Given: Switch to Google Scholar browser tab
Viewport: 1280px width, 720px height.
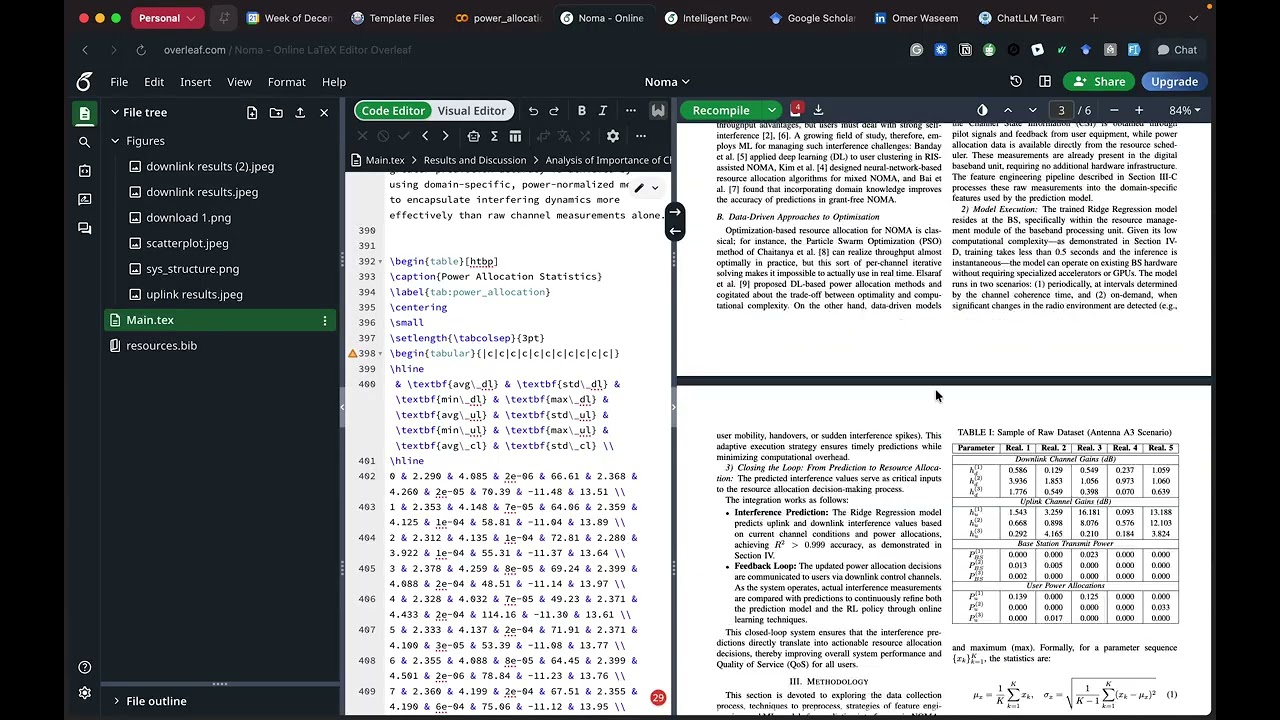Looking at the screenshot, I should [812, 18].
